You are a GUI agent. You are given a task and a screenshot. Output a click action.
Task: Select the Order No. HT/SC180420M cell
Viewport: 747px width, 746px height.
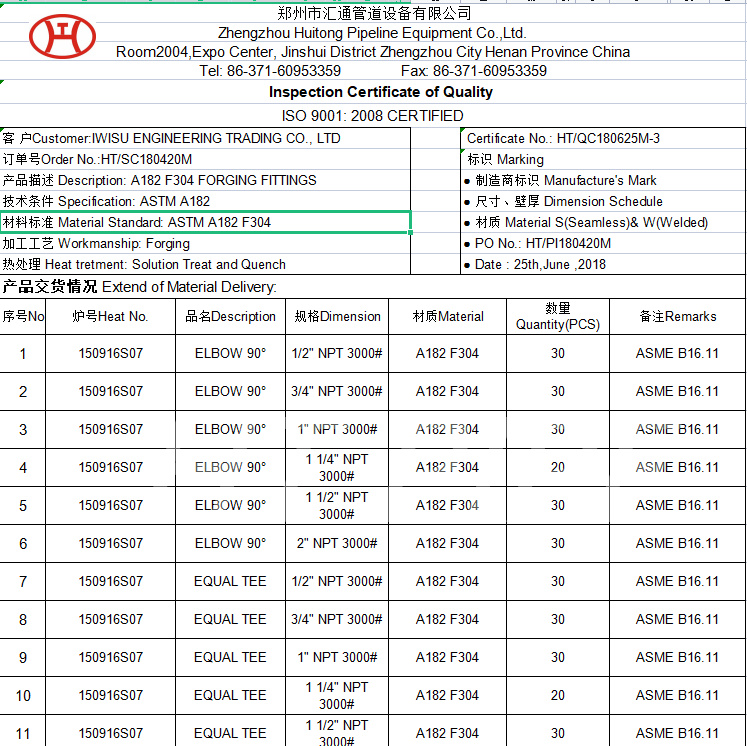coord(205,159)
